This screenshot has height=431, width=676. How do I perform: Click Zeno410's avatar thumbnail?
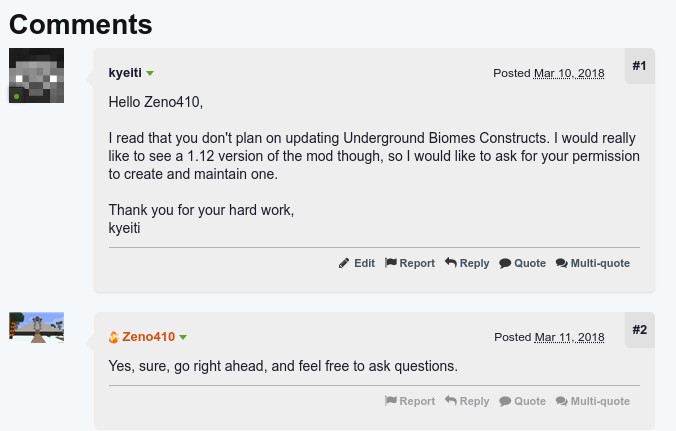(37, 327)
